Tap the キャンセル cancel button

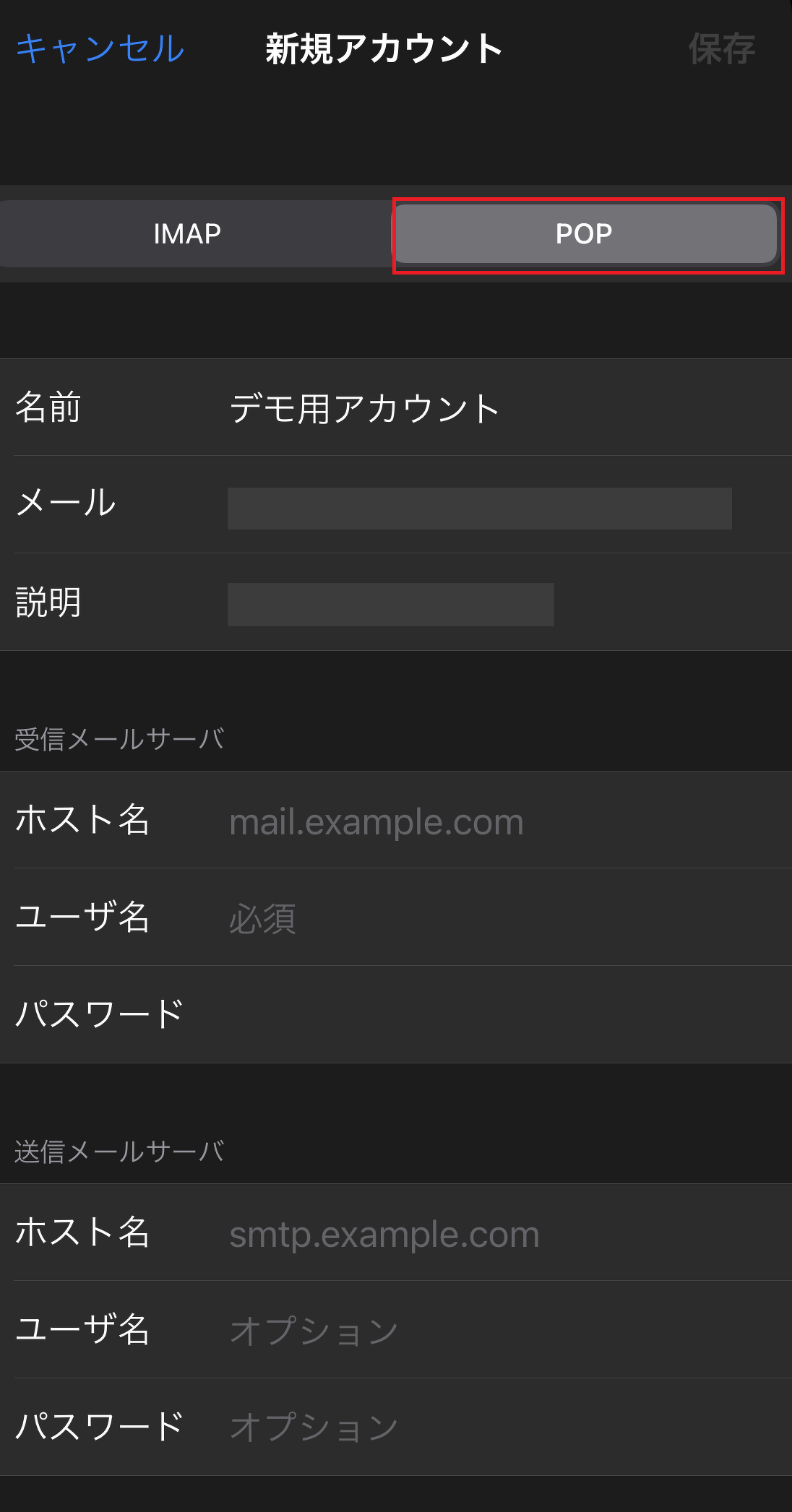click(x=100, y=49)
